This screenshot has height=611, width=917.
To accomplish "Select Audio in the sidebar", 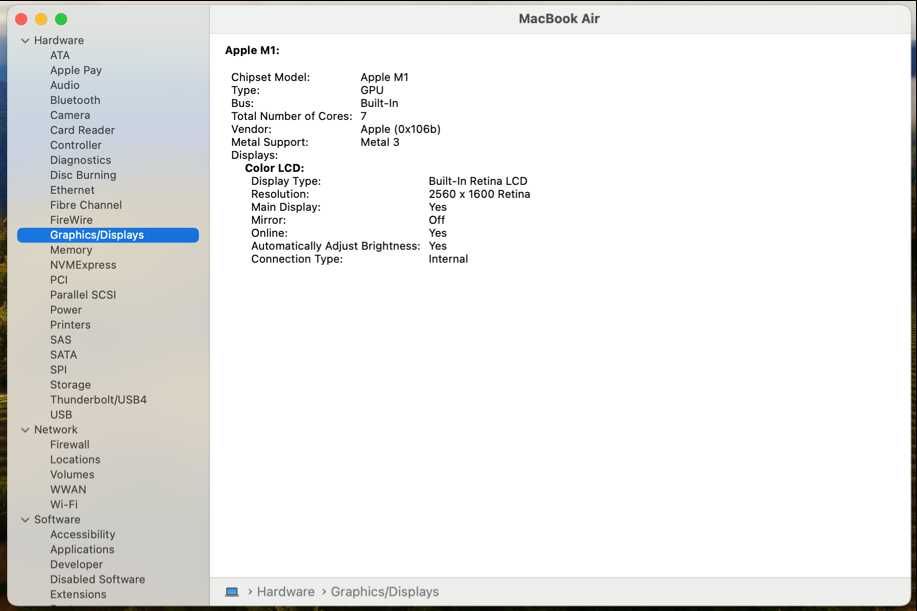I will pos(64,85).
